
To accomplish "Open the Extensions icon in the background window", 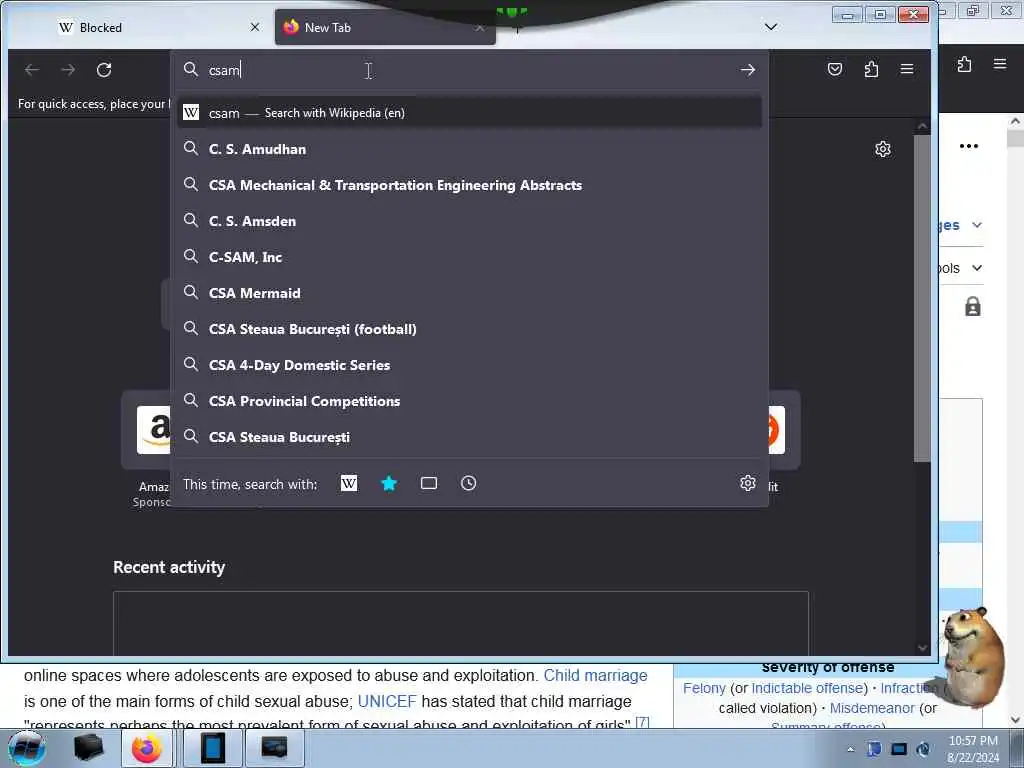I will [964, 64].
